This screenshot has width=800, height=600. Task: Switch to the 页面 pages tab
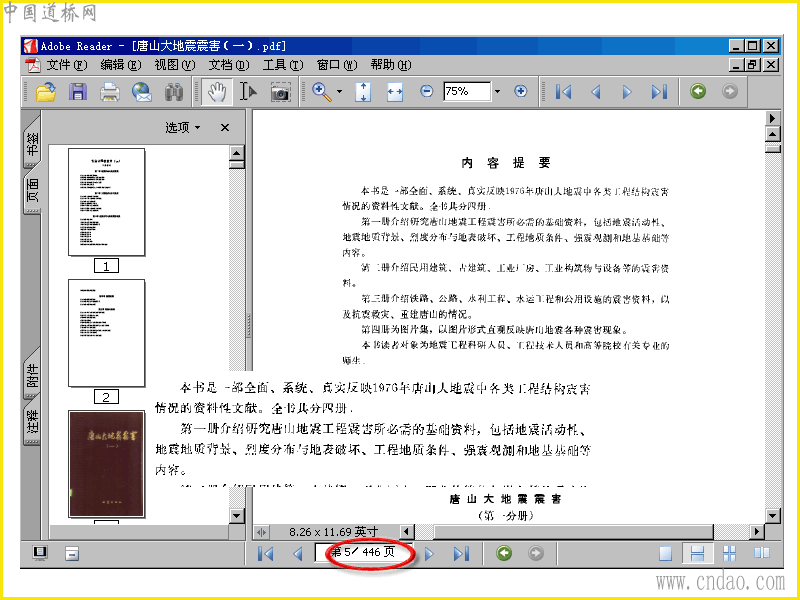[x=32, y=191]
